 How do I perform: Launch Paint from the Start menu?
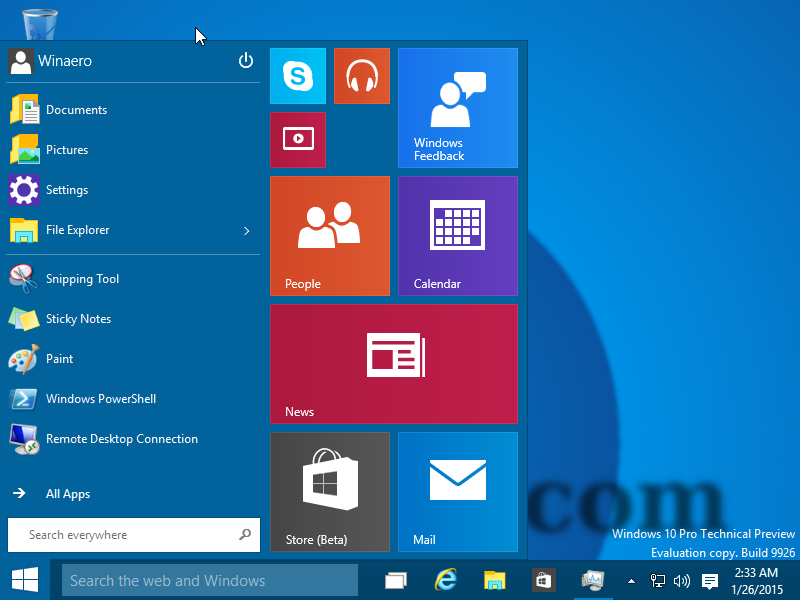[x=60, y=359]
